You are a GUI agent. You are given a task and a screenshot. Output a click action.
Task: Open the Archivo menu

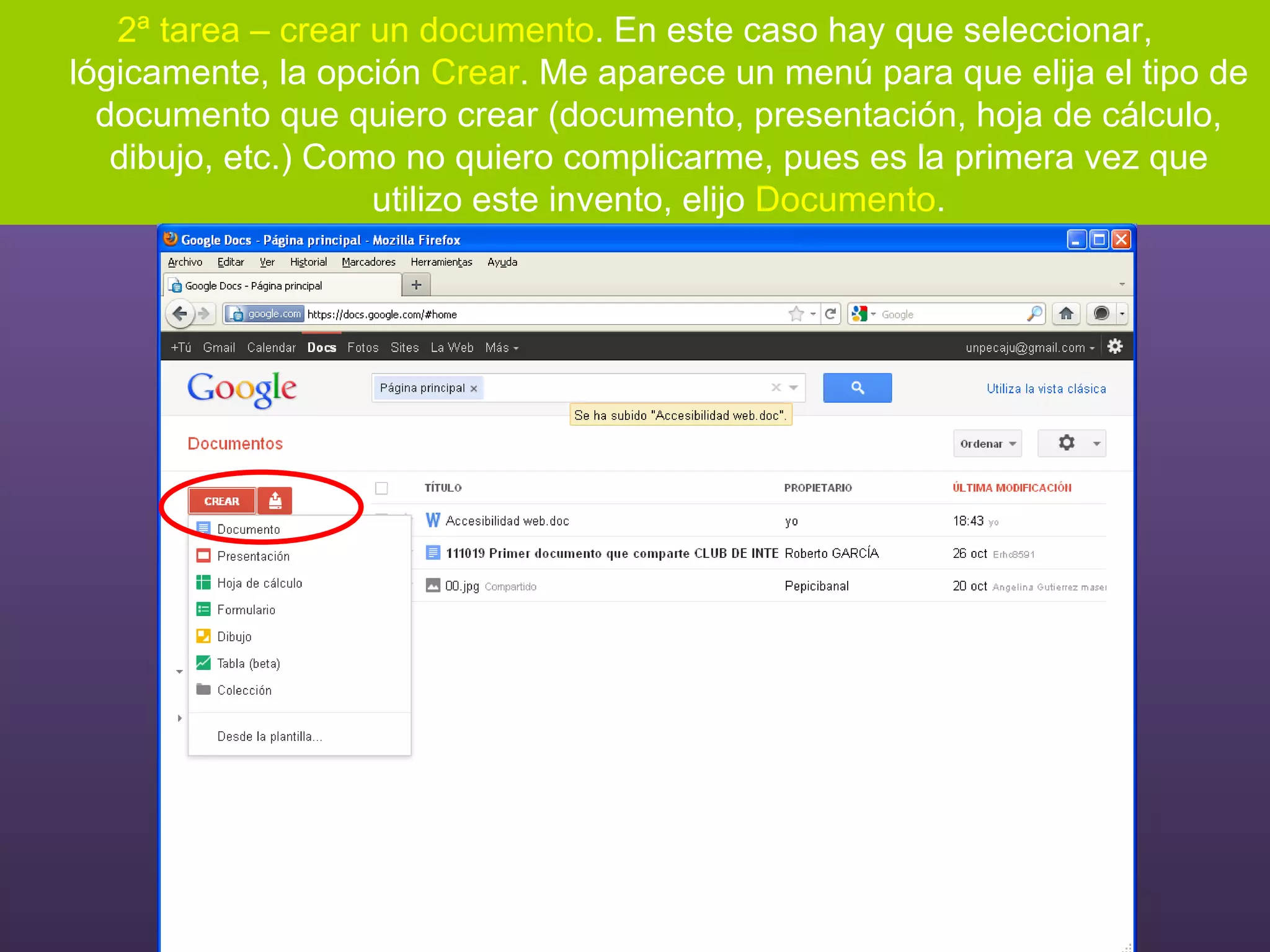pos(185,262)
